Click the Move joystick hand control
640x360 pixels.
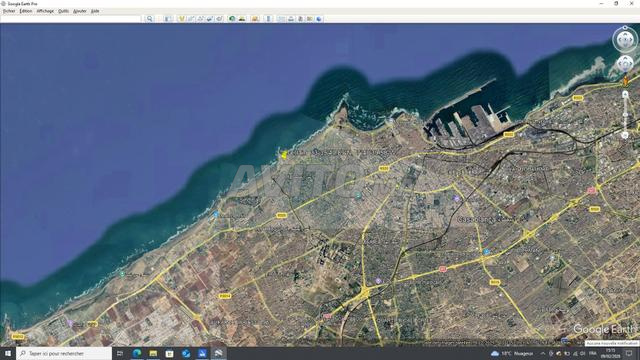click(625, 64)
